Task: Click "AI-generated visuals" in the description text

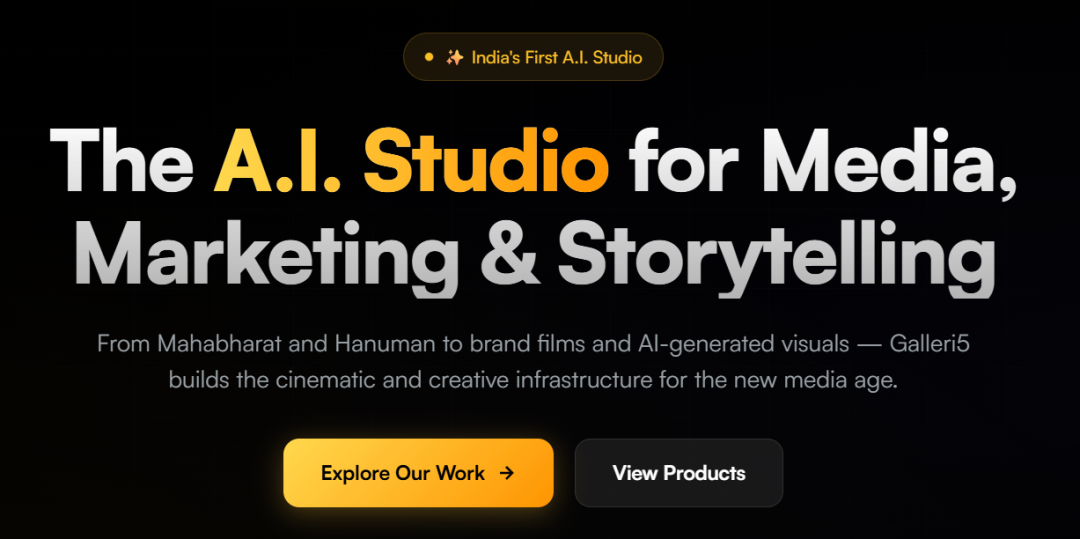Action: click(740, 344)
